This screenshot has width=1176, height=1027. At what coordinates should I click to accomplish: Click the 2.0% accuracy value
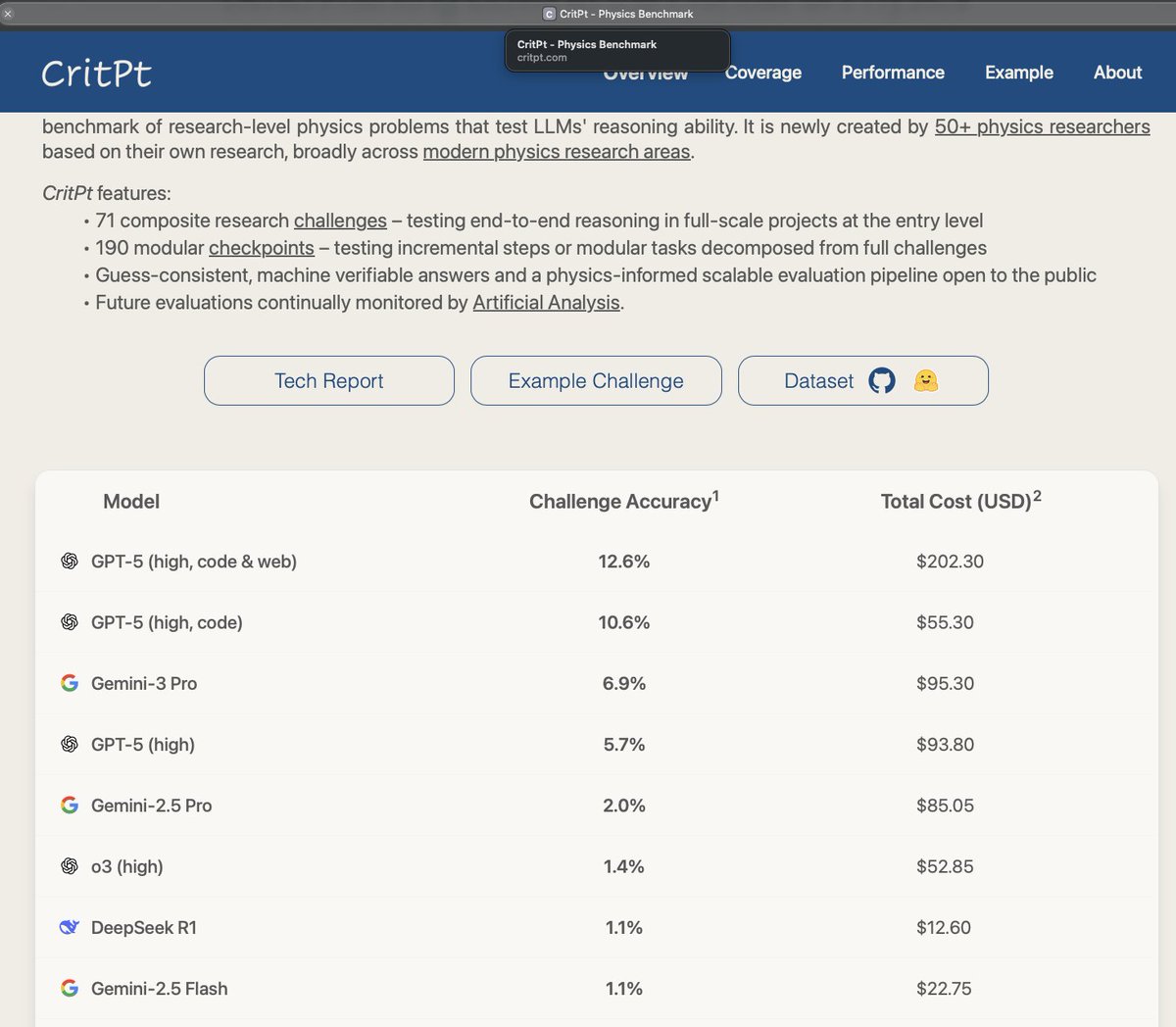624,806
